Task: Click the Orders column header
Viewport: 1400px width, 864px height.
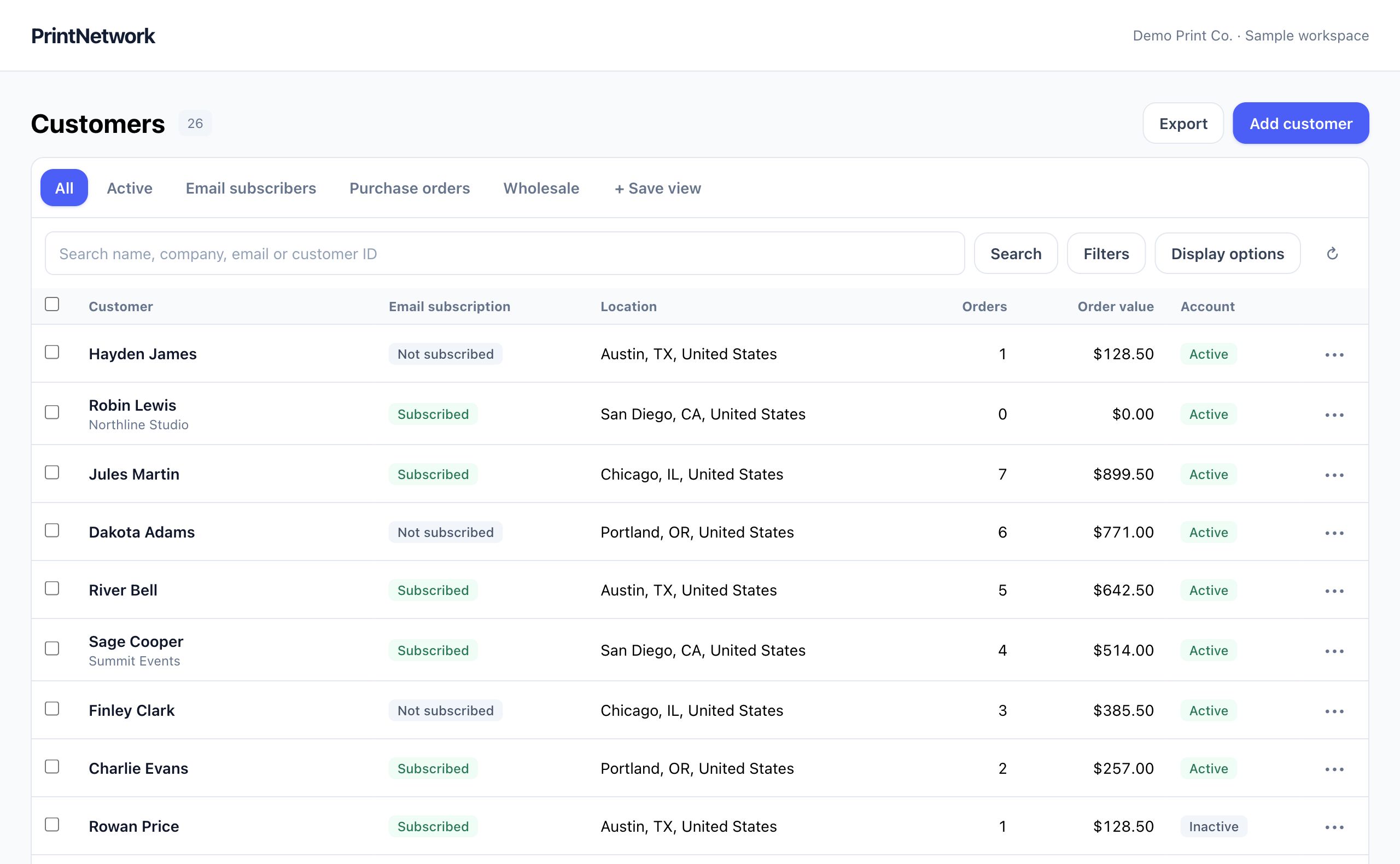Action: [x=984, y=306]
